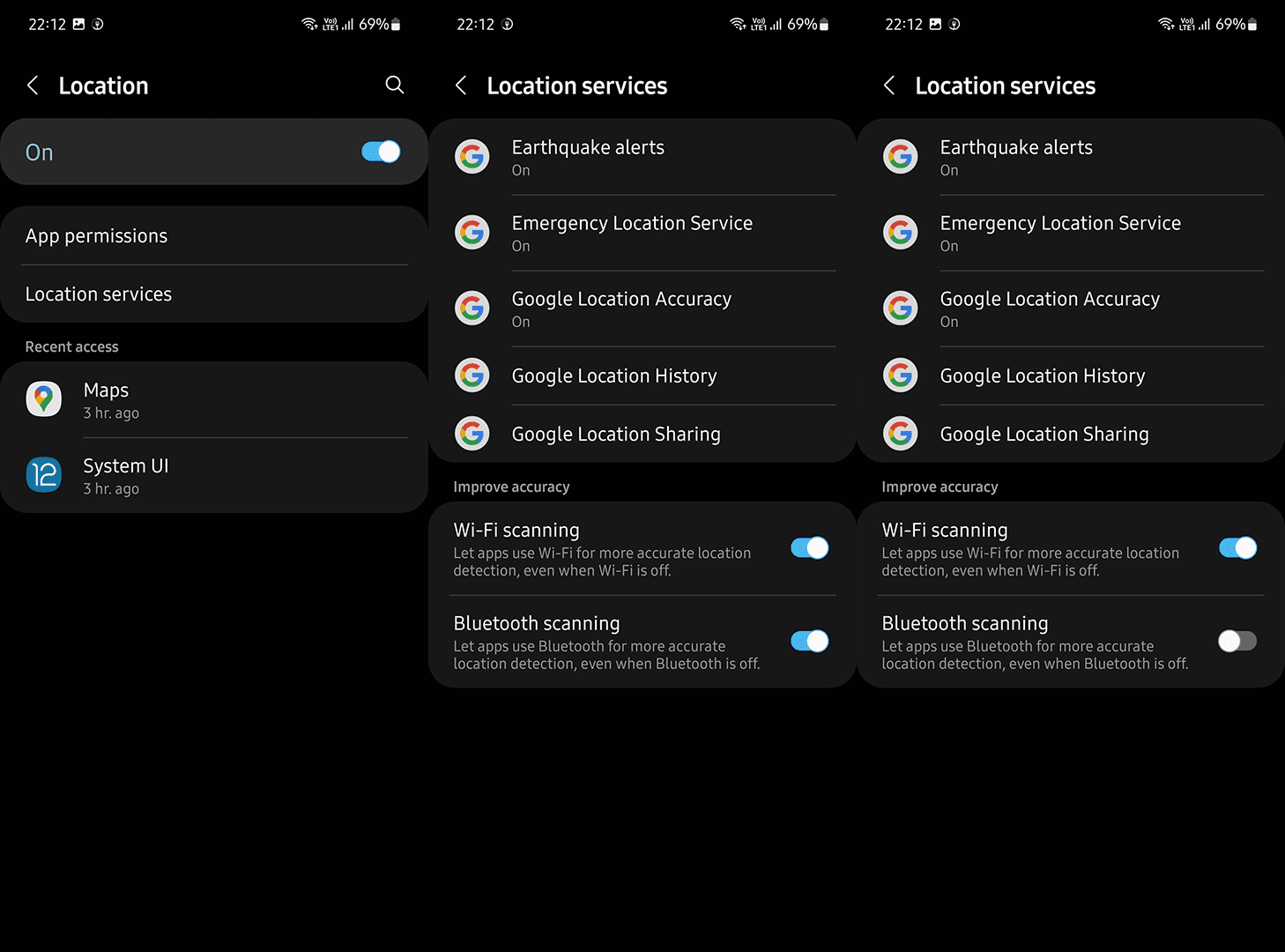Tap the On label of Location switch
This screenshot has height=952, width=1285.
(x=39, y=152)
